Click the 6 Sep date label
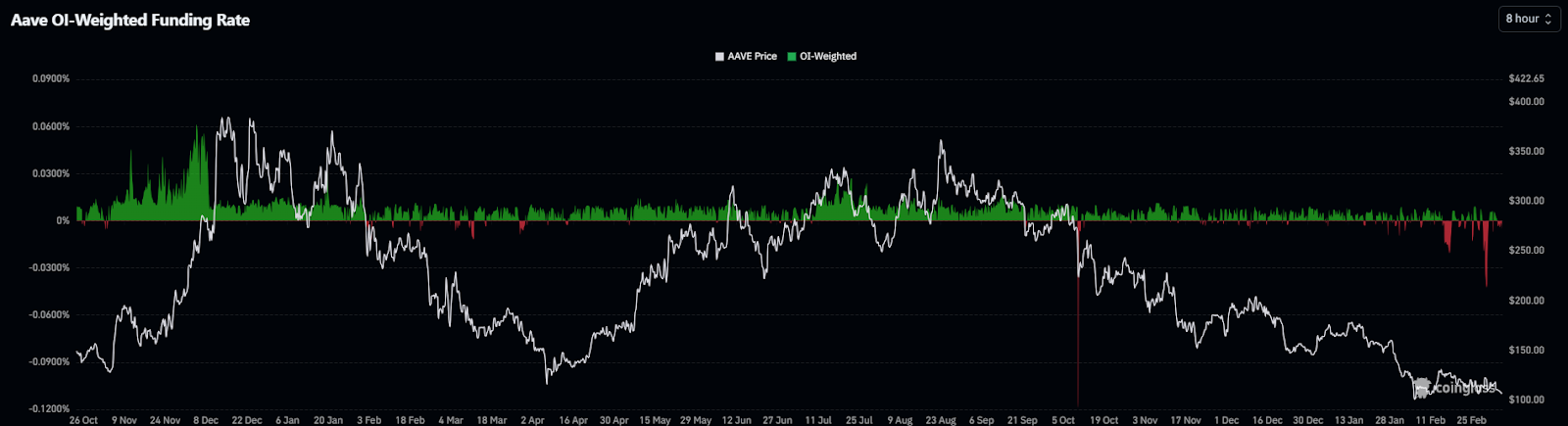 coord(981,420)
